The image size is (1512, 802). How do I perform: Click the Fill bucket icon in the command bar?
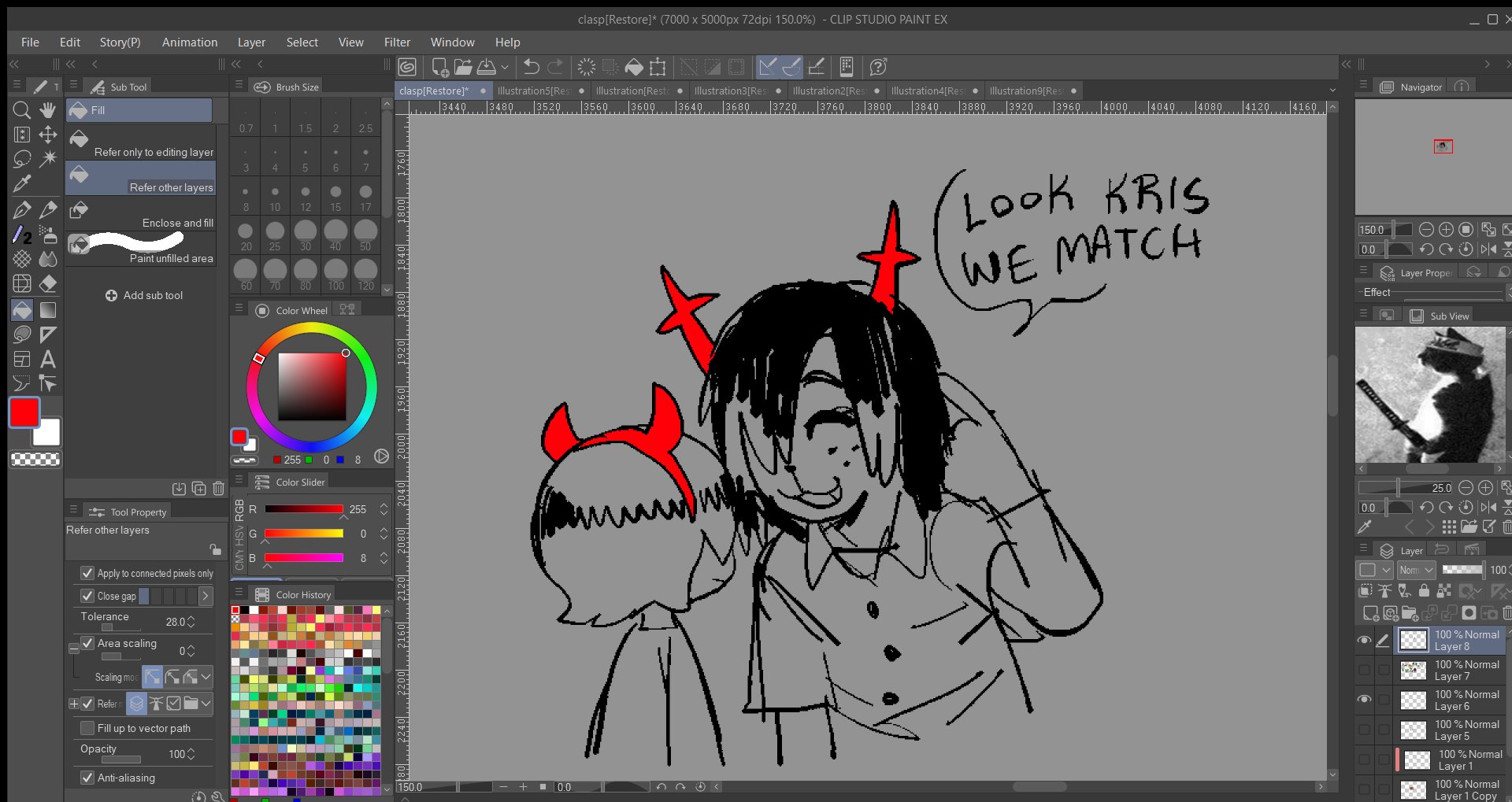coord(634,67)
